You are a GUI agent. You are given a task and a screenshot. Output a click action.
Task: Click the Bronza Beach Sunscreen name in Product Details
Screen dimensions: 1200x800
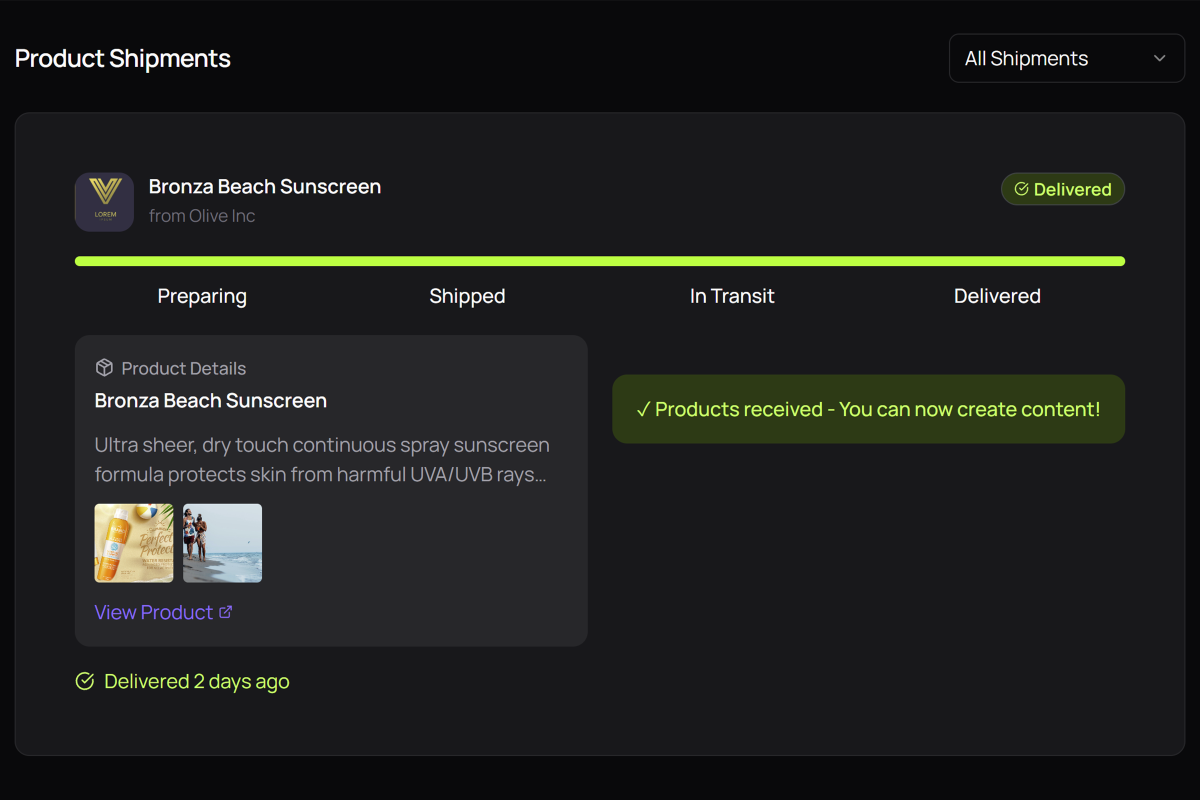click(211, 401)
